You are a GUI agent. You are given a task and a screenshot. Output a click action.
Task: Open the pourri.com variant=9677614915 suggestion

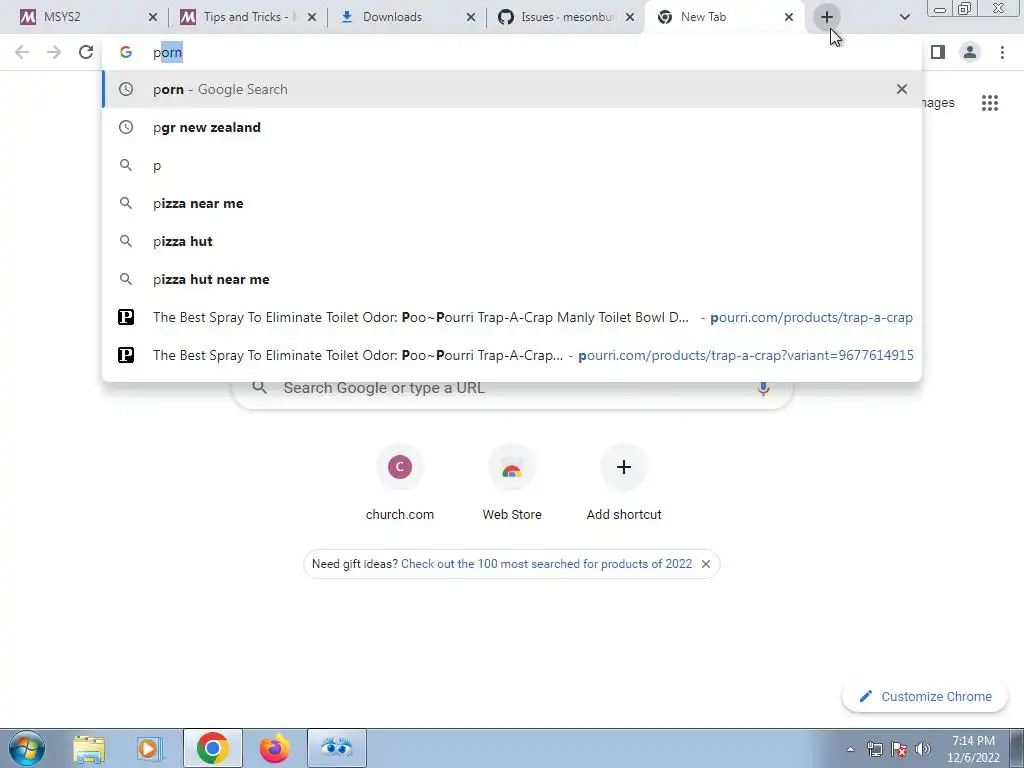coord(512,355)
